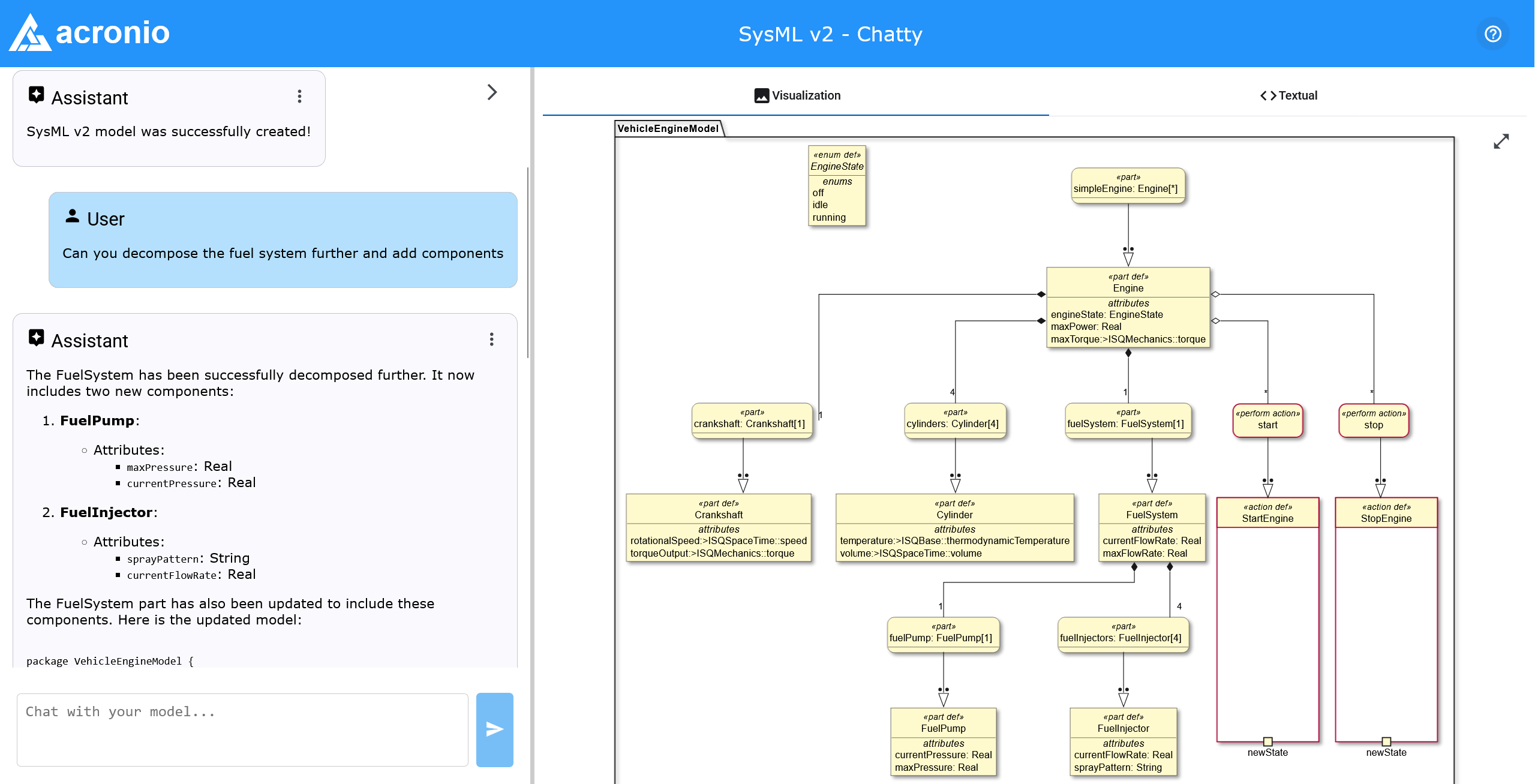Click the chat panel scrollbar
This screenshot has height=784, width=1535.
(527, 263)
